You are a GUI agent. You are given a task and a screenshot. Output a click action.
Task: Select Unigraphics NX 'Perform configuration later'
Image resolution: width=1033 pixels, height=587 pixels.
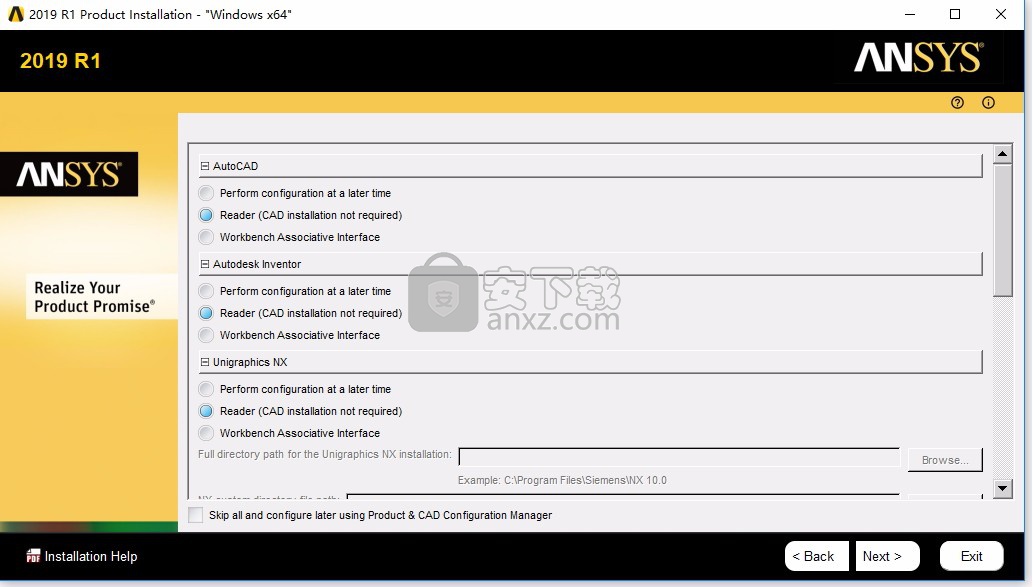(x=206, y=389)
